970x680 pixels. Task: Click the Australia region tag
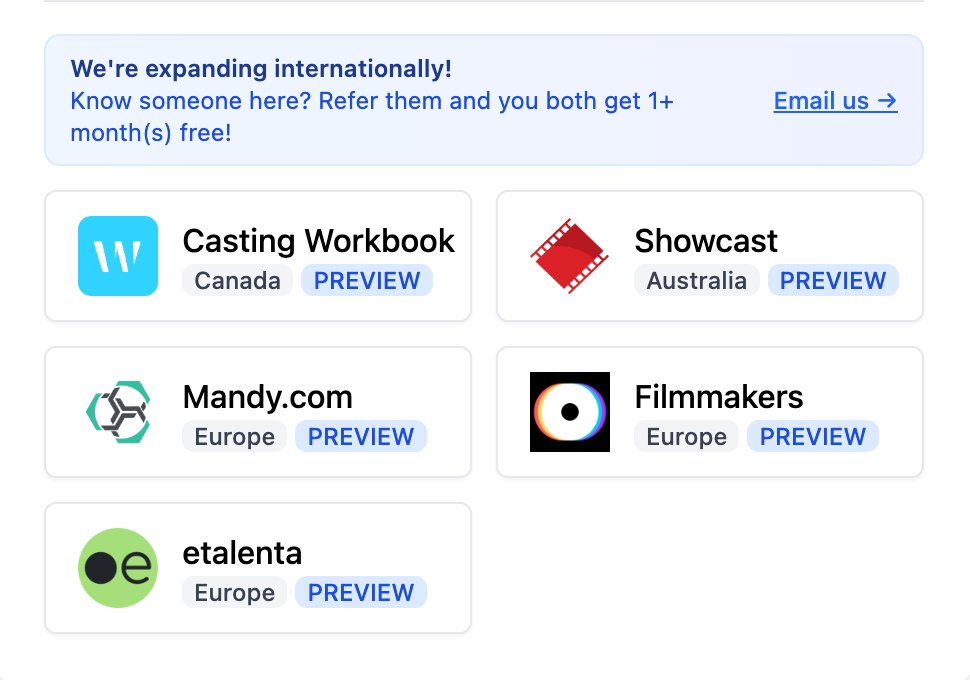[697, 280]
